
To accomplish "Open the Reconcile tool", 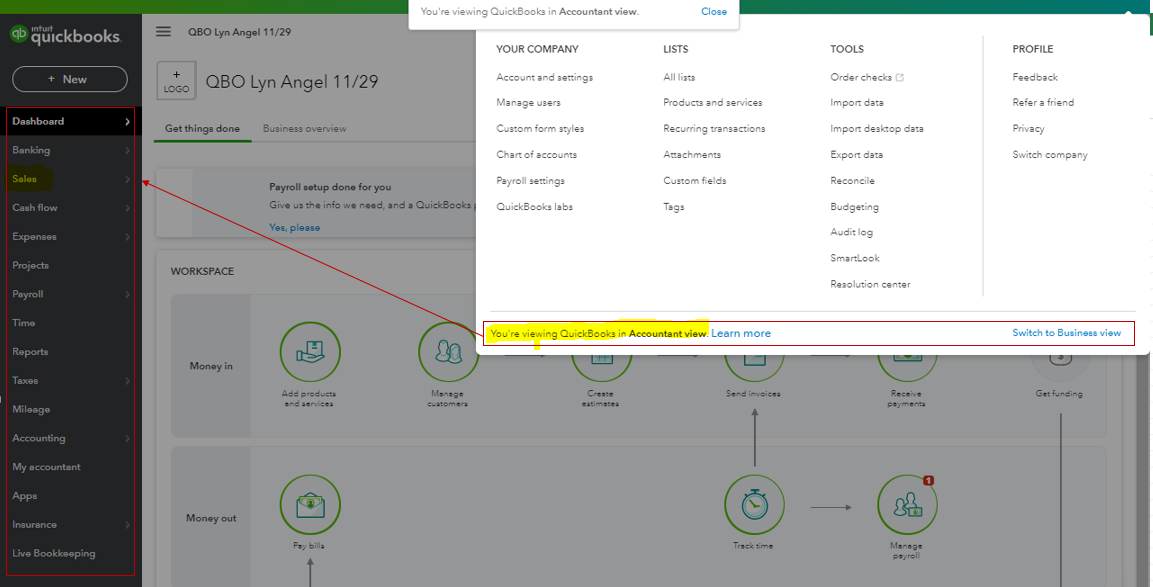I will pos(852,181).
